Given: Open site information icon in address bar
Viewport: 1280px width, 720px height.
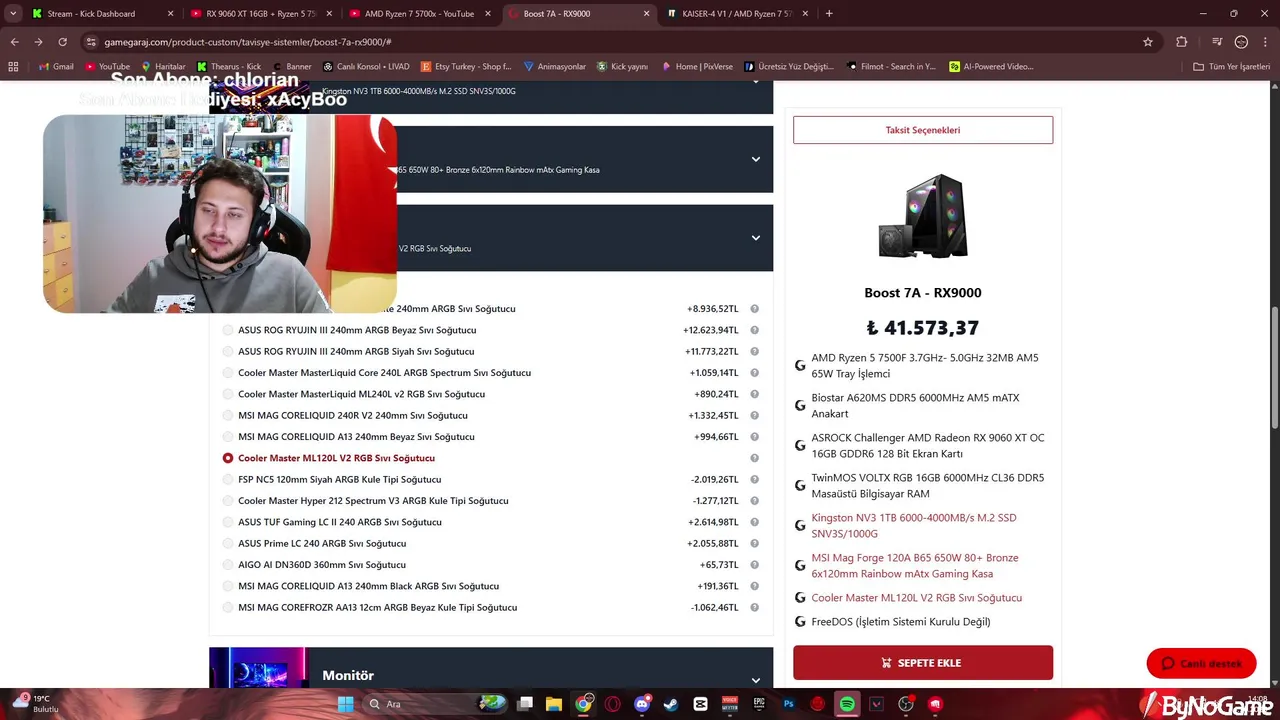Looking at the screenshot, I should click(91, 42).
